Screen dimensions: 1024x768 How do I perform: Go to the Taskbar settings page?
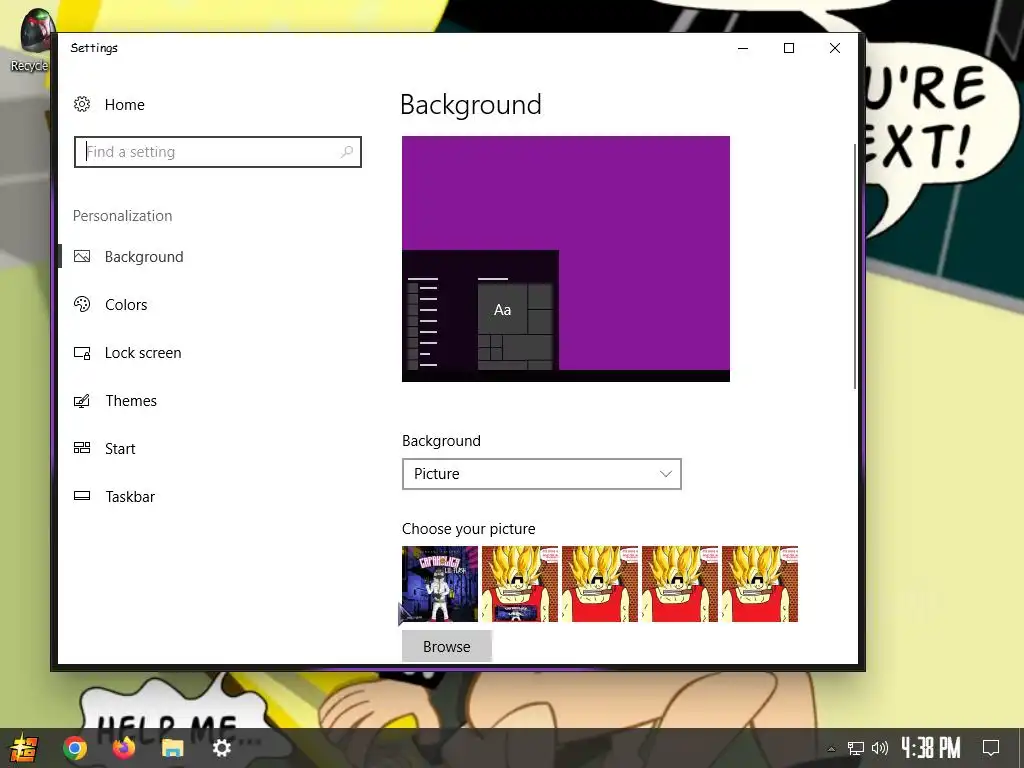click(130, 496)
